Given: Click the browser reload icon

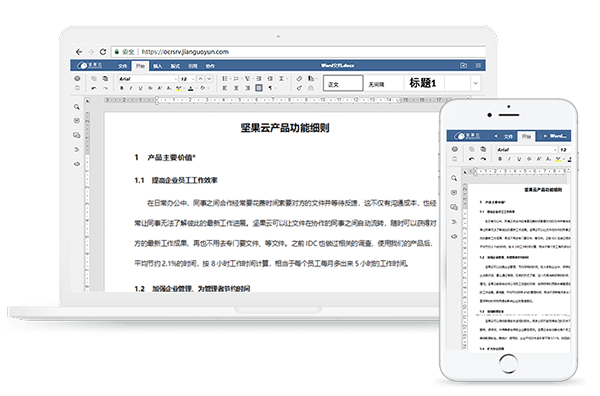Looking at the screenshot, I should pos(103,52).
